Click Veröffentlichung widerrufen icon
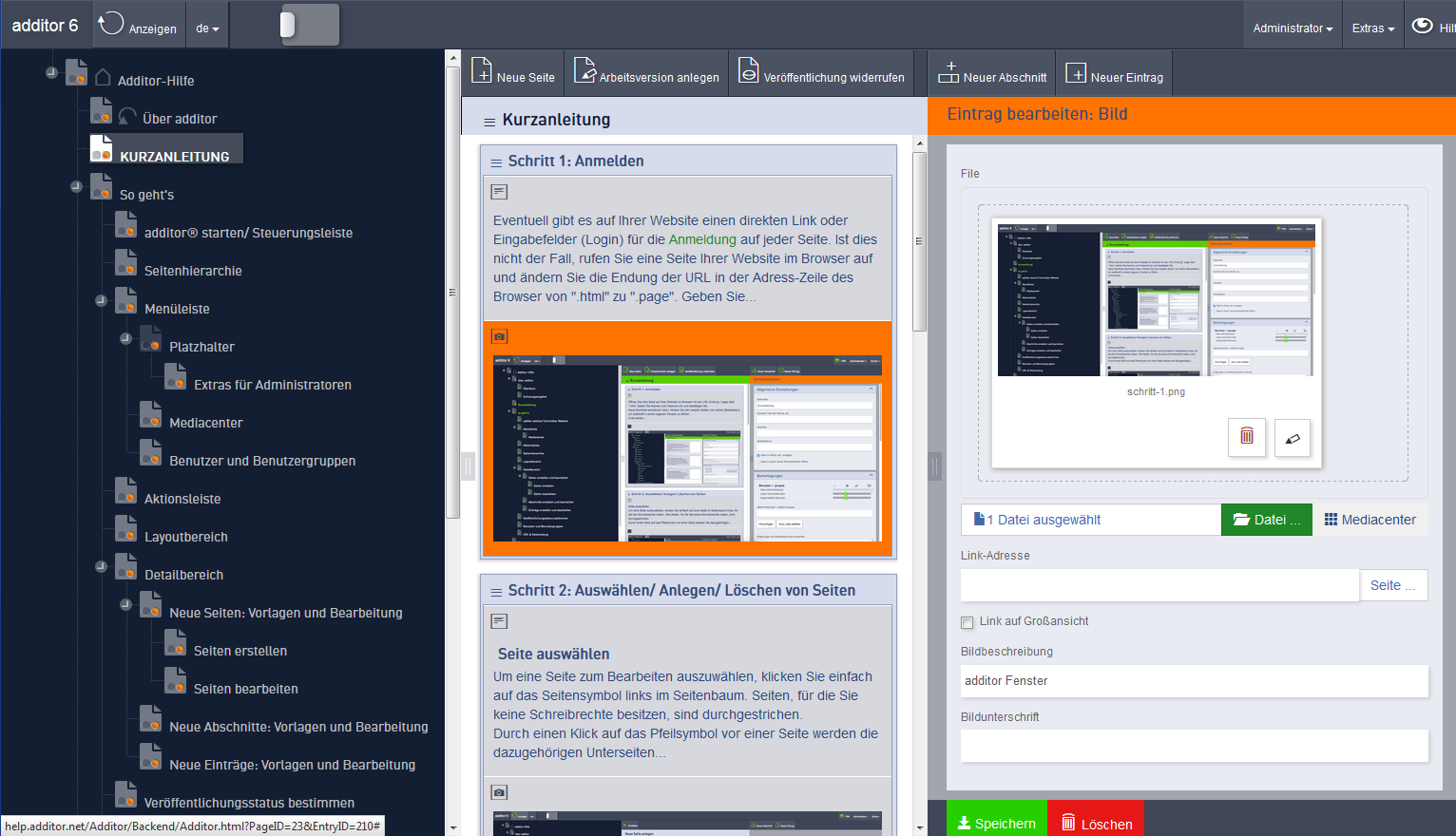This screenshot has width=1456, height=836. (x=749, y=70)
